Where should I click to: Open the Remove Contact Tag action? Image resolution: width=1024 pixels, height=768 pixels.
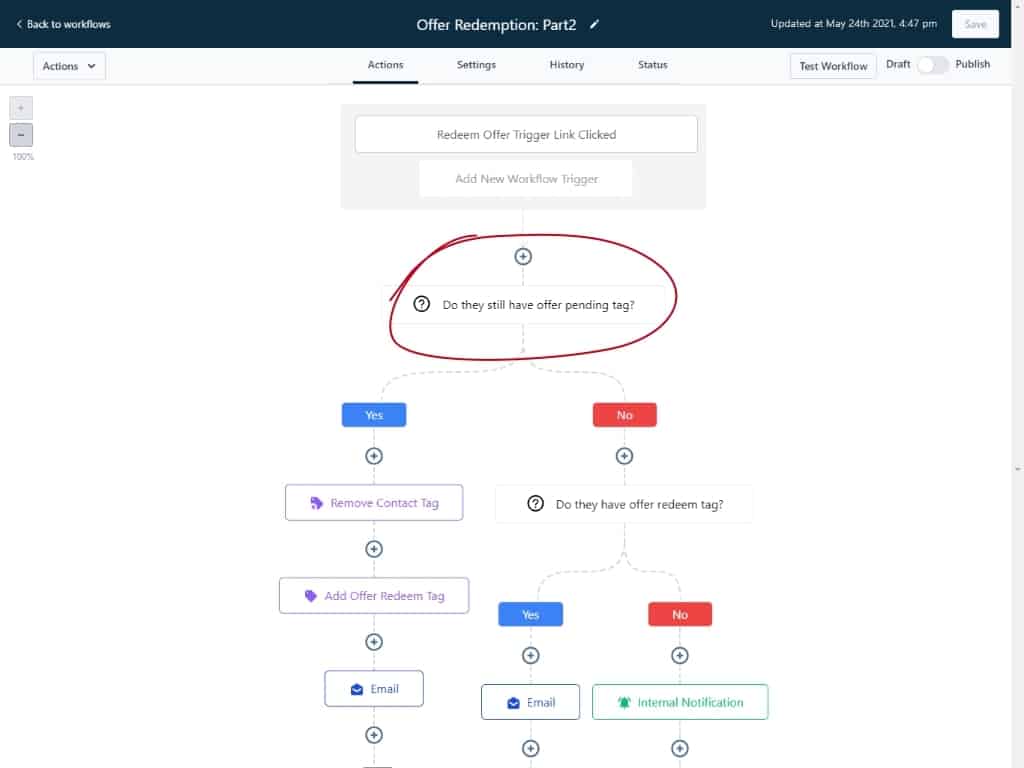coord(374,503)
